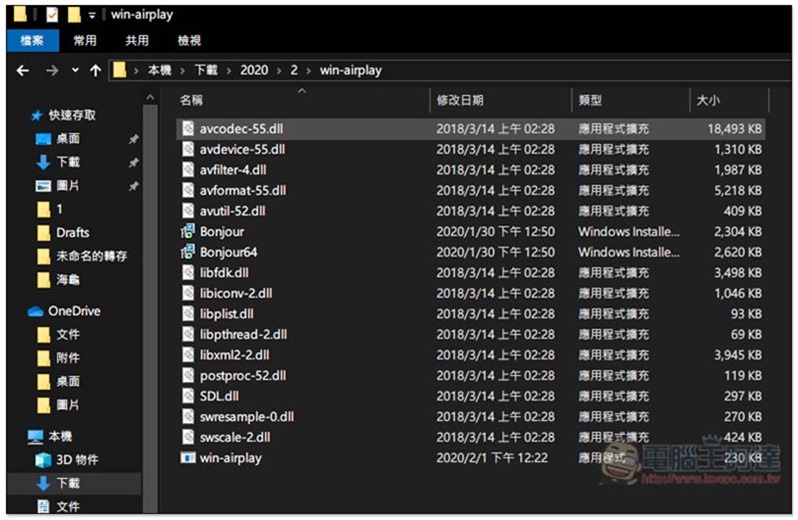Go back with the left arrow
The image size is (798, 520).
[x=22, y=70]
